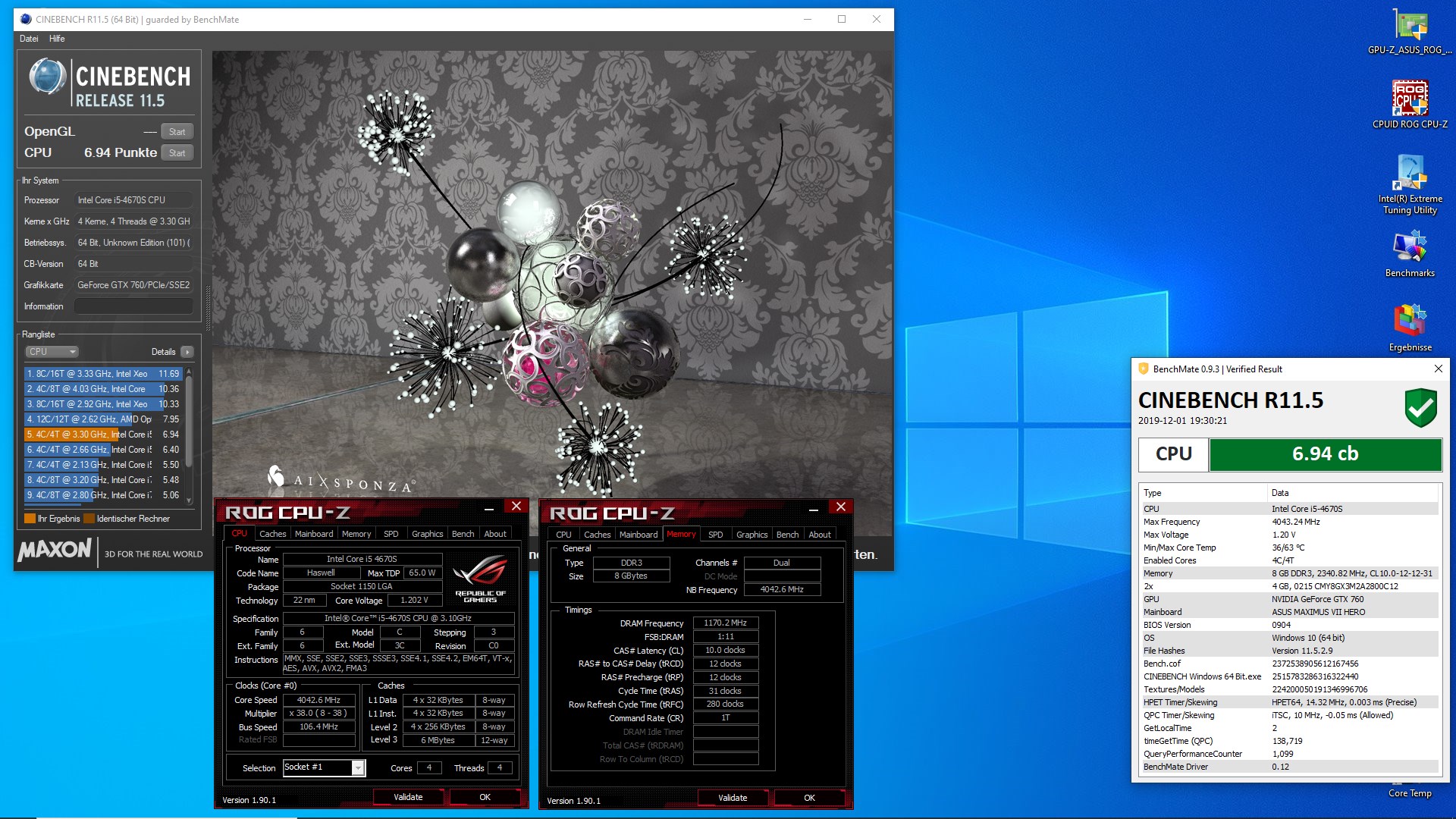The height and width of the screenshot is (819, 1456).
Task: Select ranking row 2, 4C/8T @ 4.03 GHz
Action: point(102,389)
